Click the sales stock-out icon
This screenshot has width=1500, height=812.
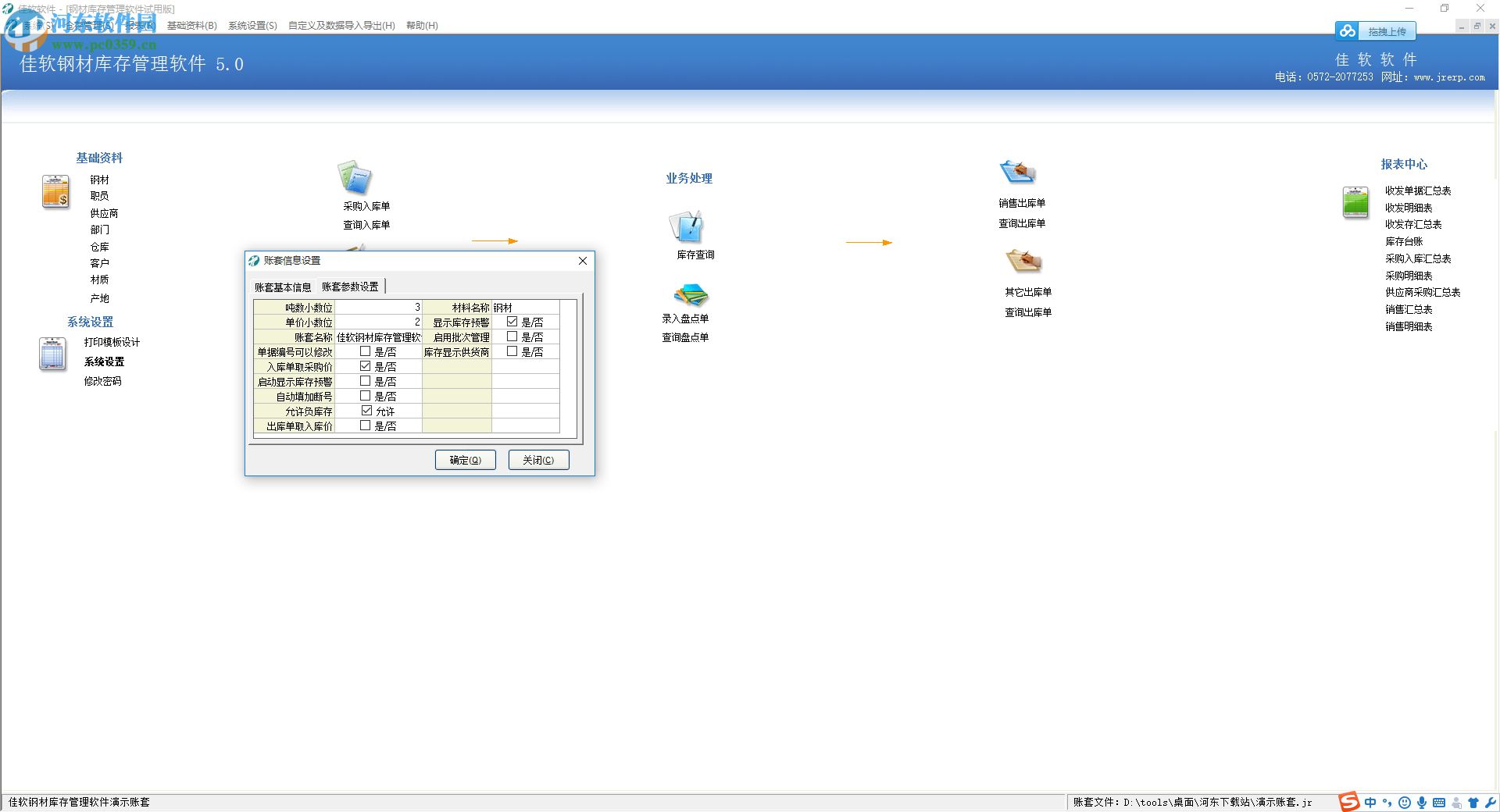[1018, 171]
